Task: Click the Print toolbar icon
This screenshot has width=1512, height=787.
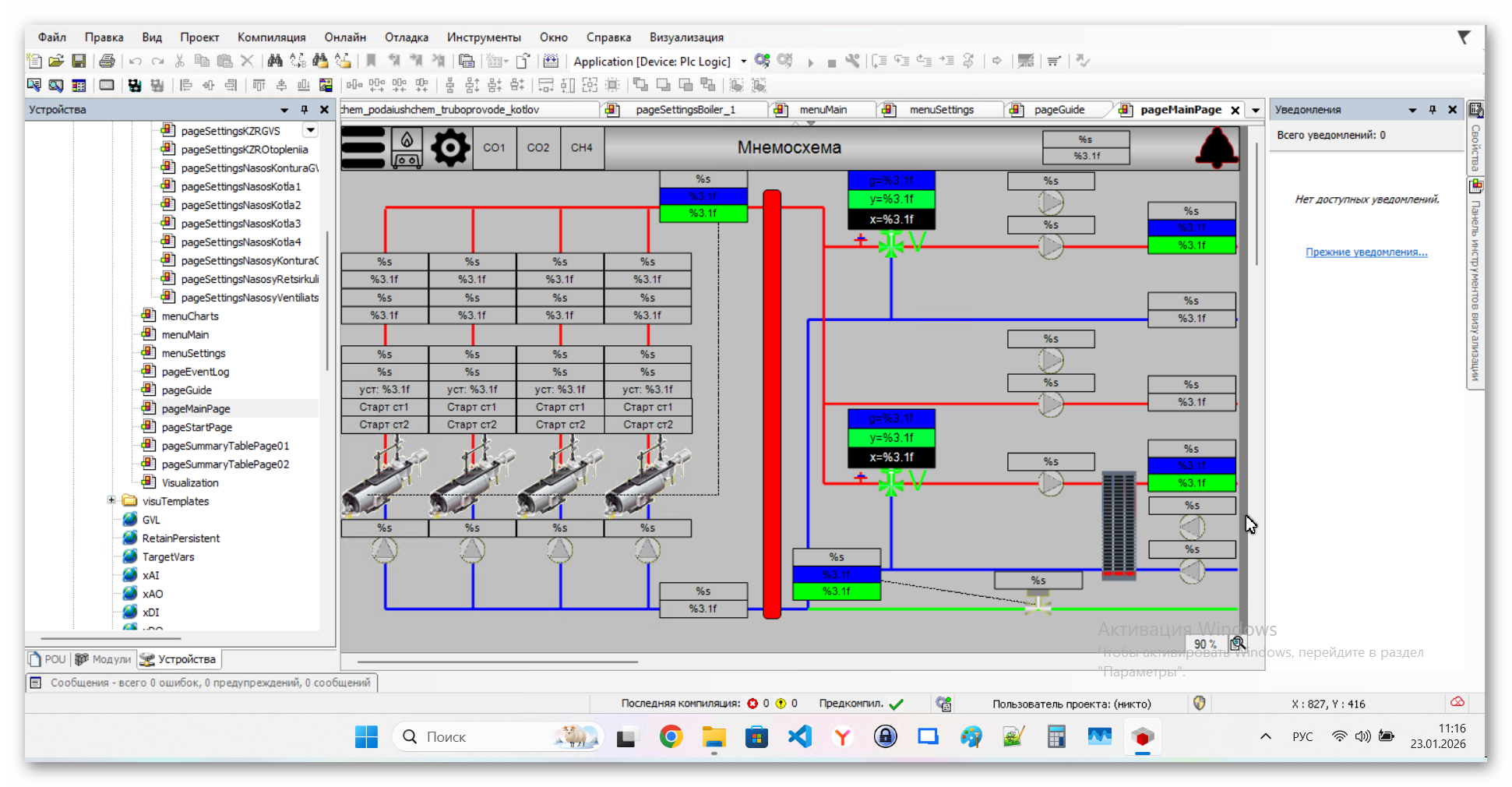Action: click(x=107, y=61)
